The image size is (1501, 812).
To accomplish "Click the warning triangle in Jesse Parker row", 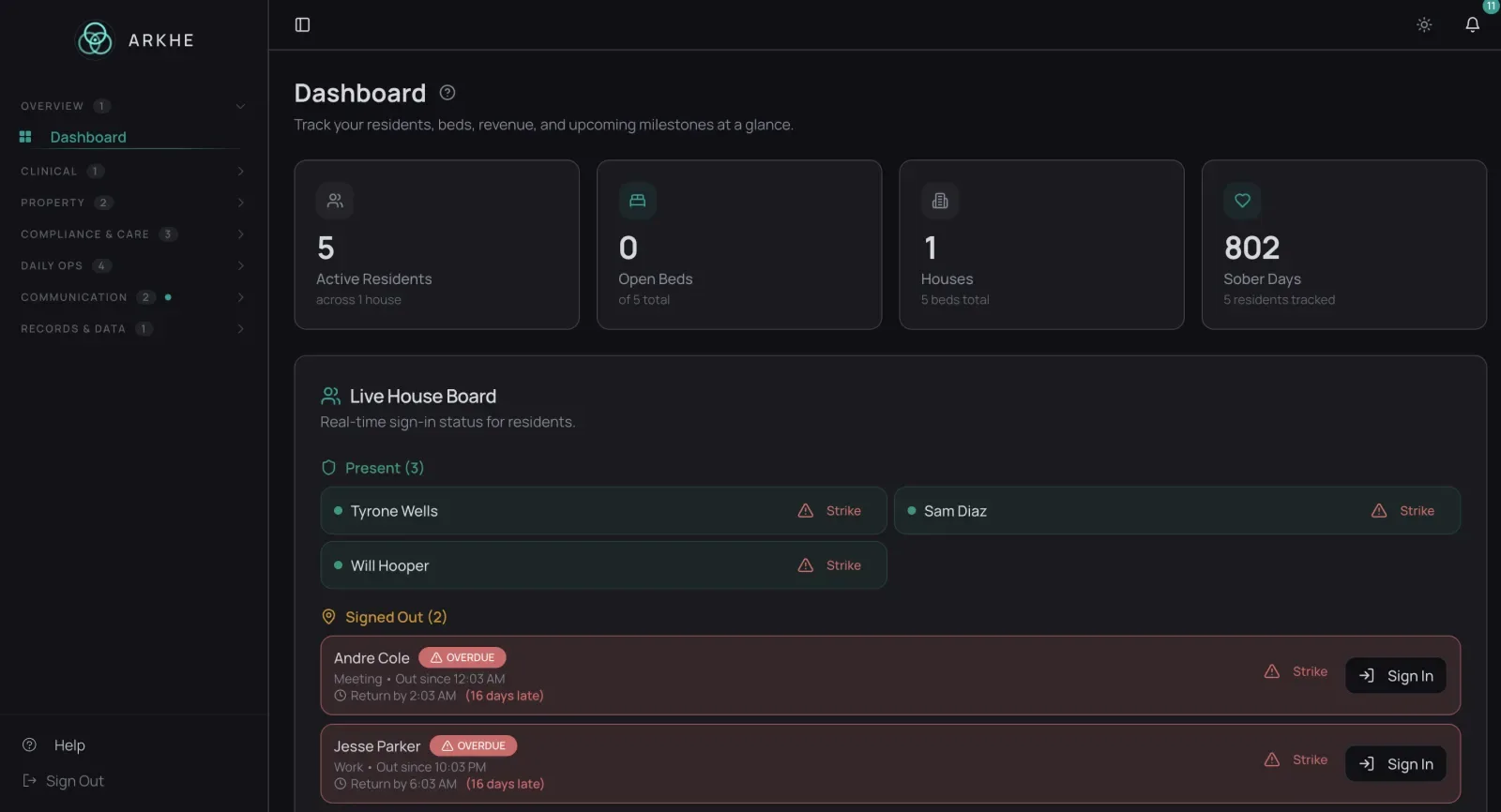I will pyautogui.click(x=1271, y=759).
